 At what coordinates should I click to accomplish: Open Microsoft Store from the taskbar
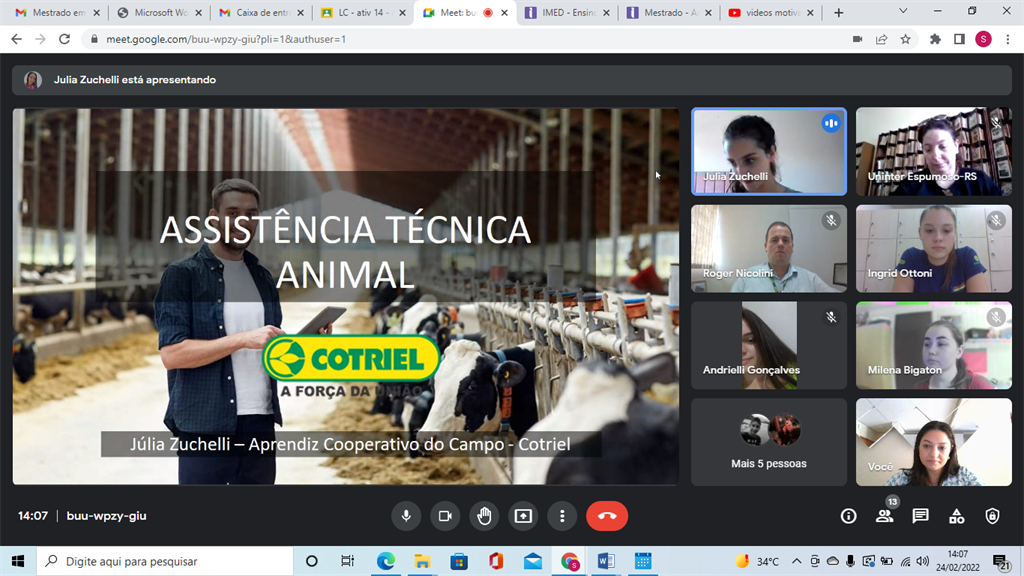[459, 561]
